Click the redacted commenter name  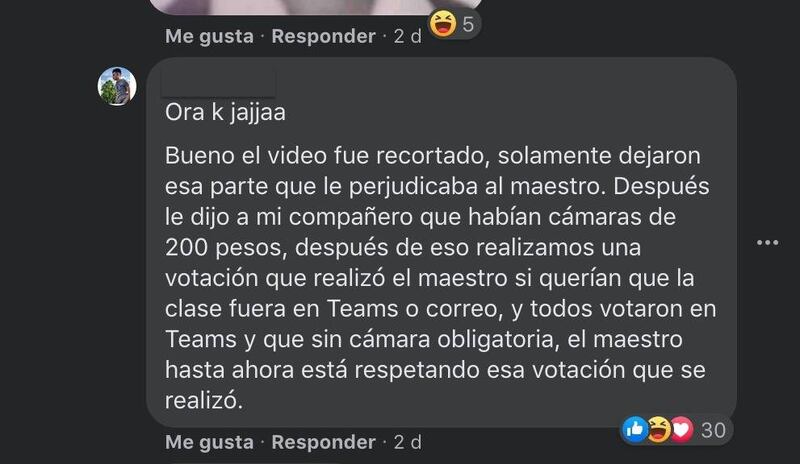(x=218, y=84)
